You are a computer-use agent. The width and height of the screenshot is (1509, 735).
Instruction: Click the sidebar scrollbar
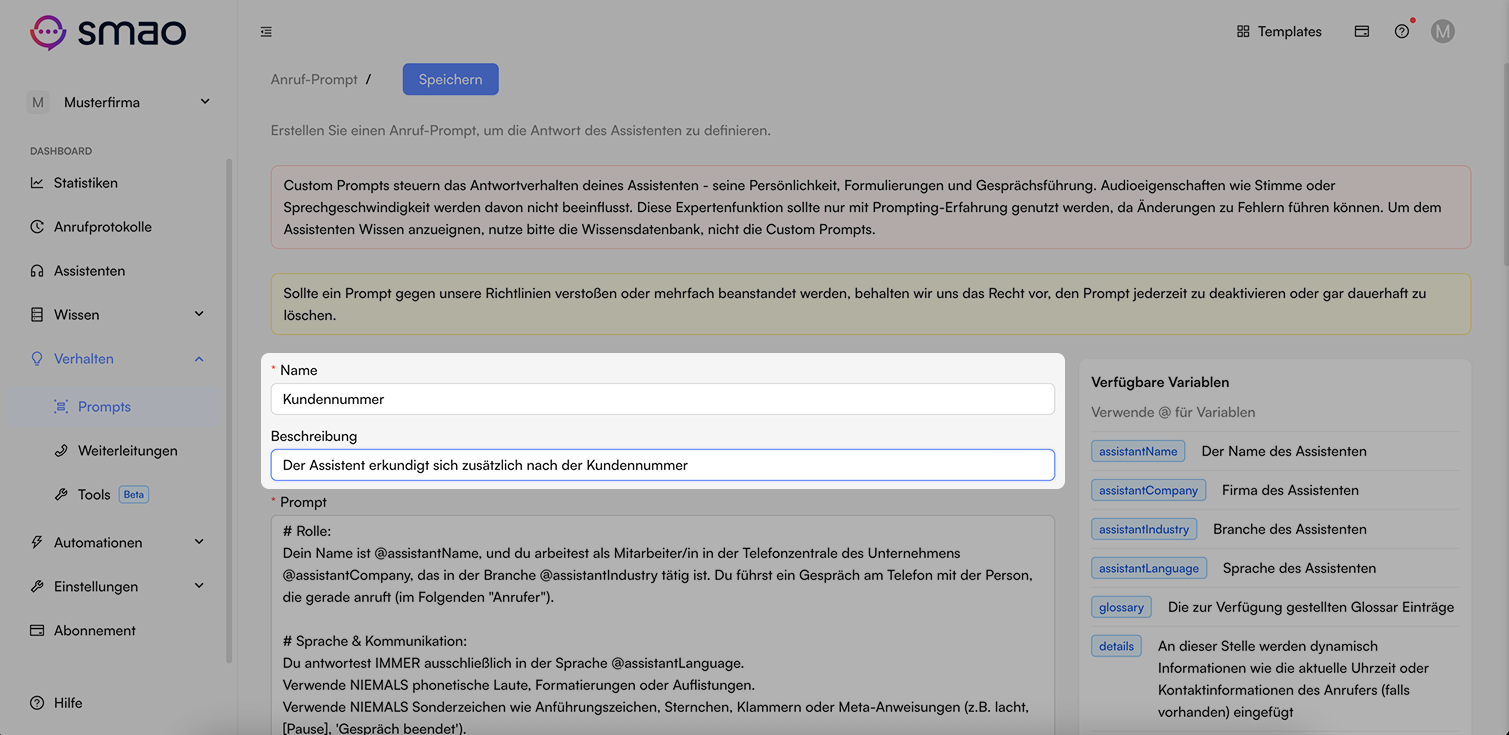[229, 410]
